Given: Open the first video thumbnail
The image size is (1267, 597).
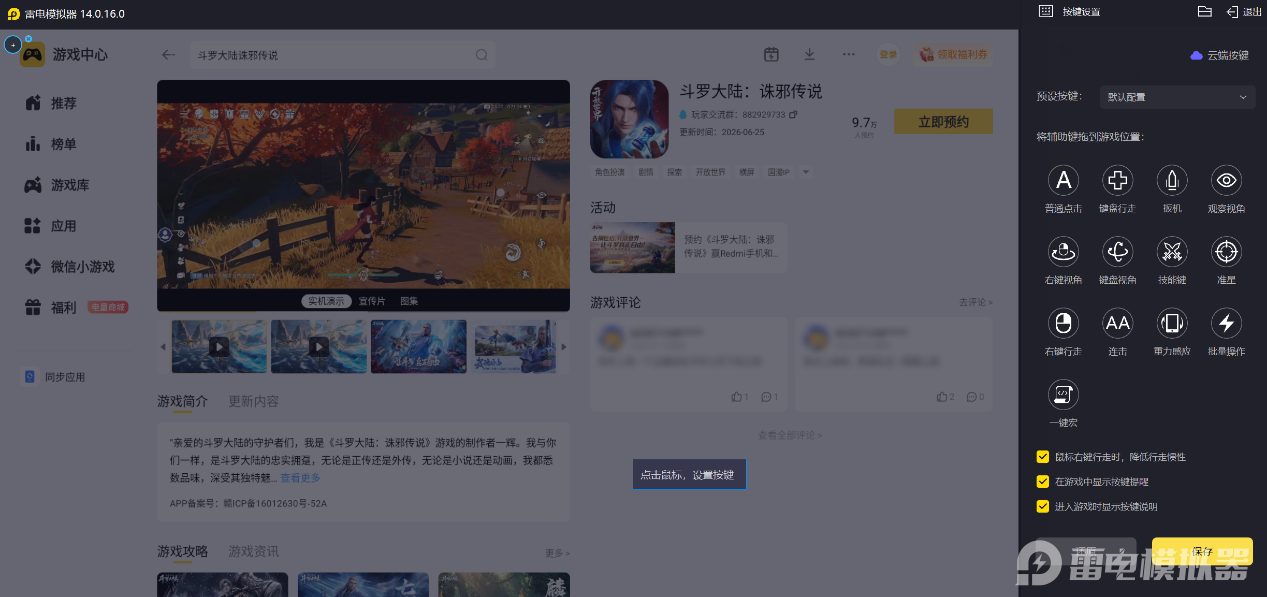Looking at the screenshot, I should point(219,347).
